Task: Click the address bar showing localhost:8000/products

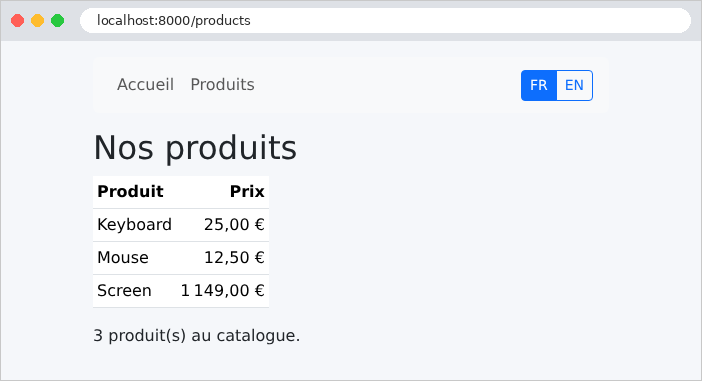Action: click(385, 21)
